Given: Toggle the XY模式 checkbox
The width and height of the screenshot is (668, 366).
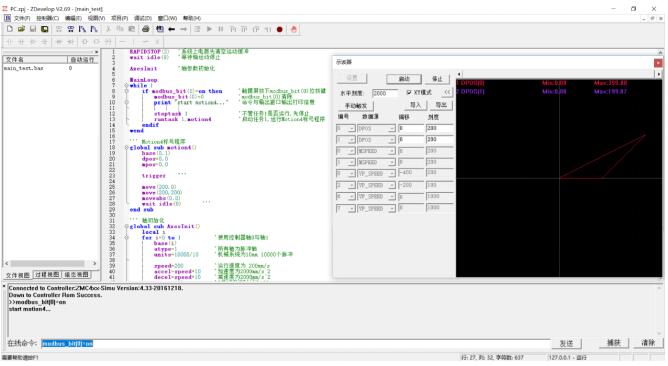Looking at the screenshot, I should [x=409, y=92].
